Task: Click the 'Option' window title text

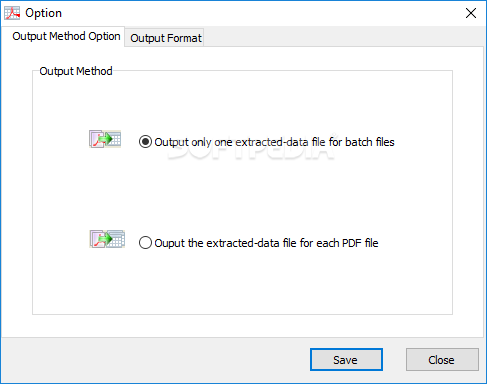Action: click(x=43, y=13)
